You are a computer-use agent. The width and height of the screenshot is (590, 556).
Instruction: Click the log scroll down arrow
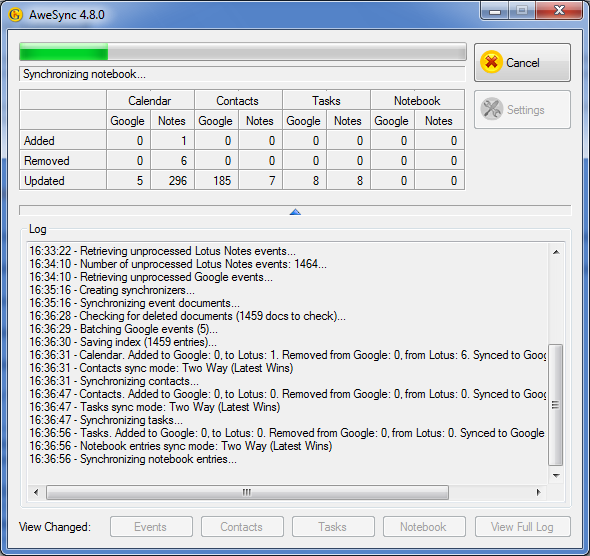[556, 475]
